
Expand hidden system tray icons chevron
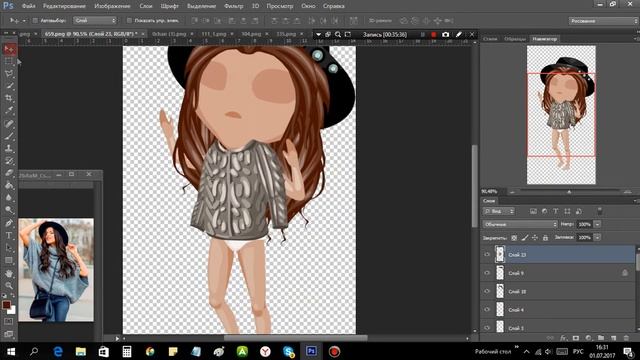[527, 351]
